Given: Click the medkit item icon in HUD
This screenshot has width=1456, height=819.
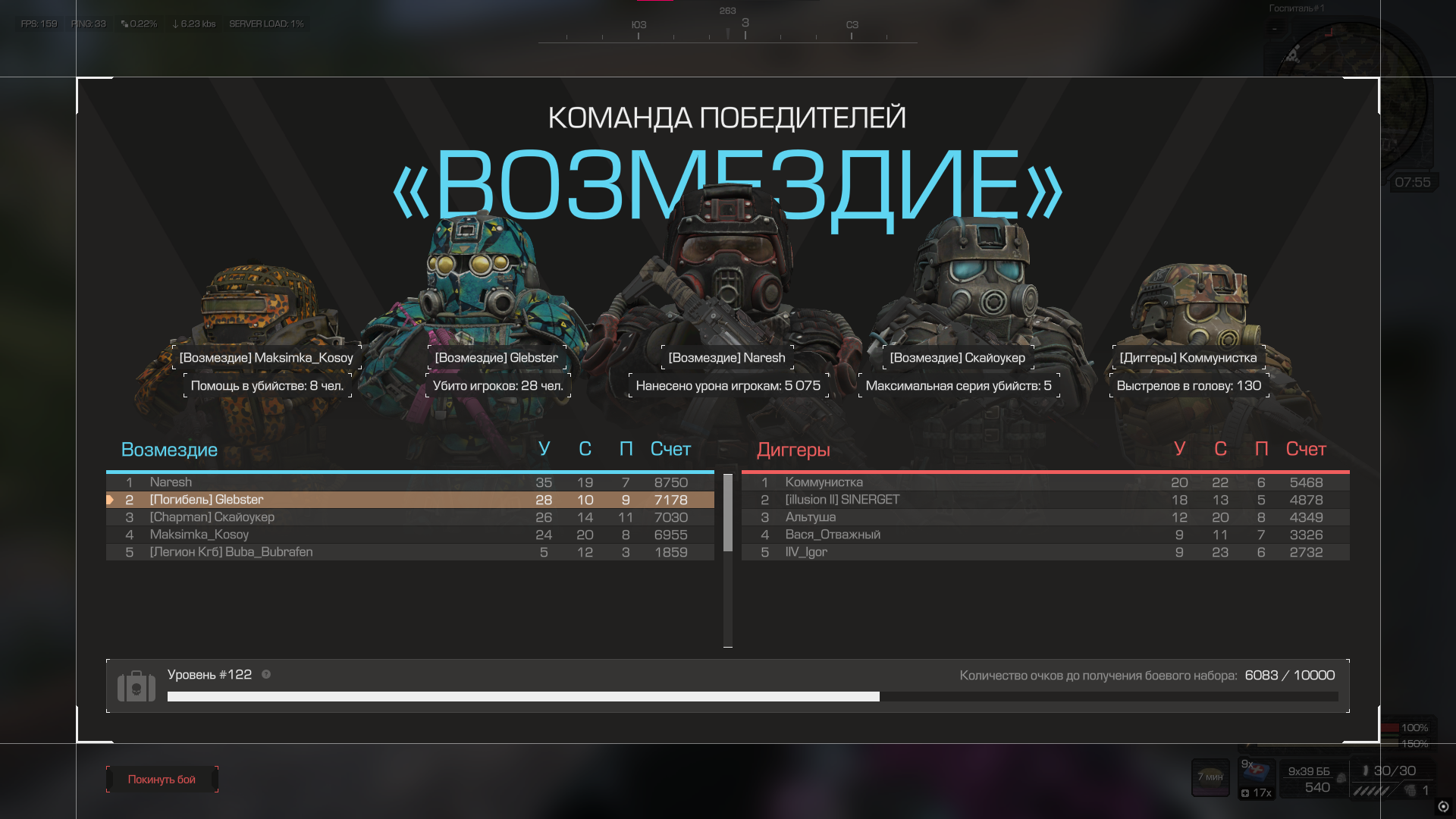Looking at the screenshot, I should click(1257, 773).
